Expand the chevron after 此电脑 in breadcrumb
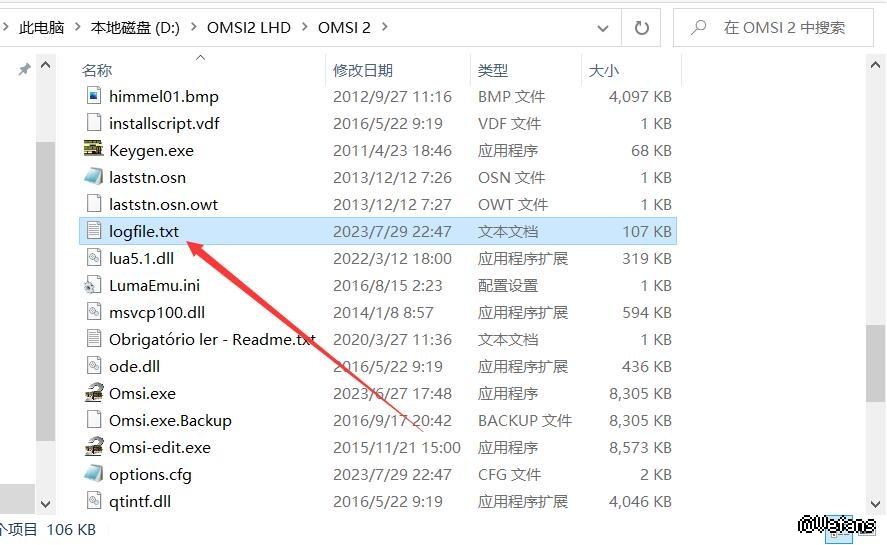This screenshot has width=887, height=545. tap(77, 27)
